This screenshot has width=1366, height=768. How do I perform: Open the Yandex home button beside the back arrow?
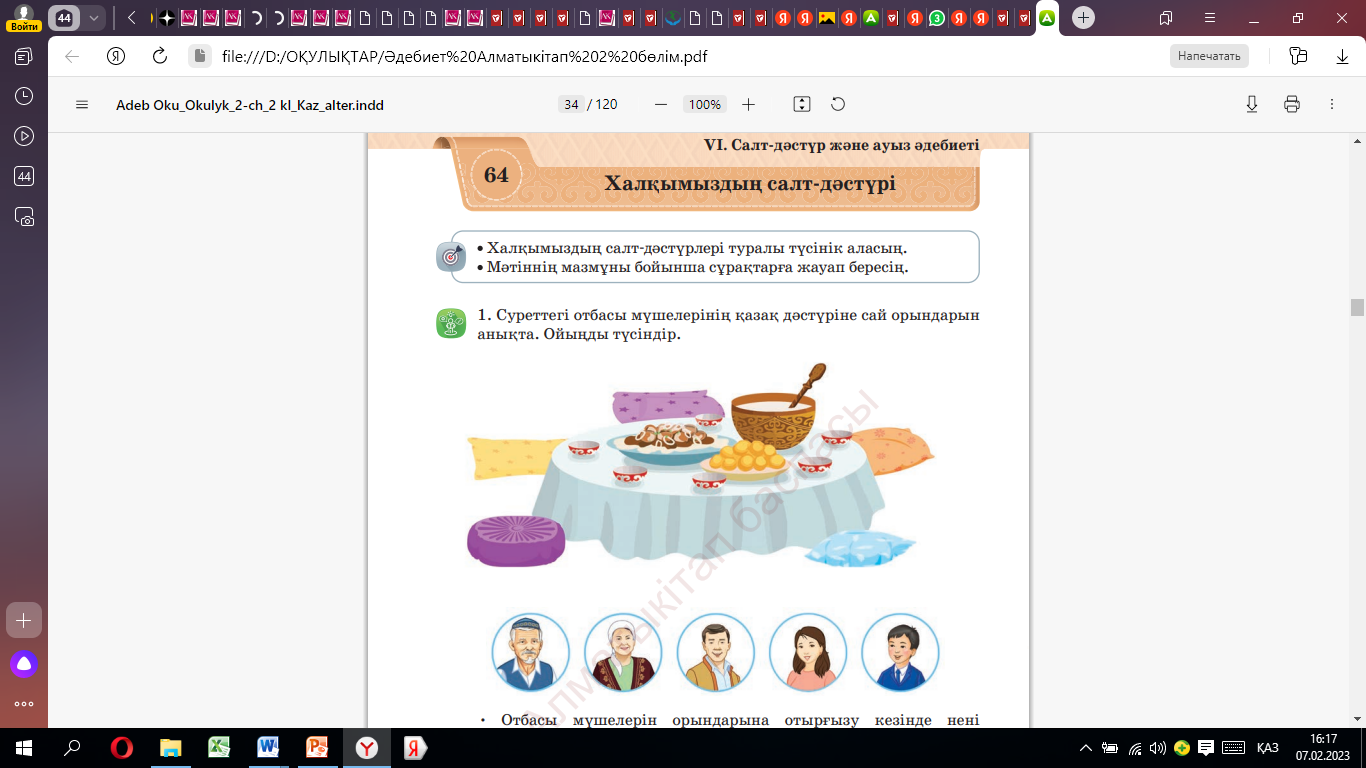(x=116, y=57)
